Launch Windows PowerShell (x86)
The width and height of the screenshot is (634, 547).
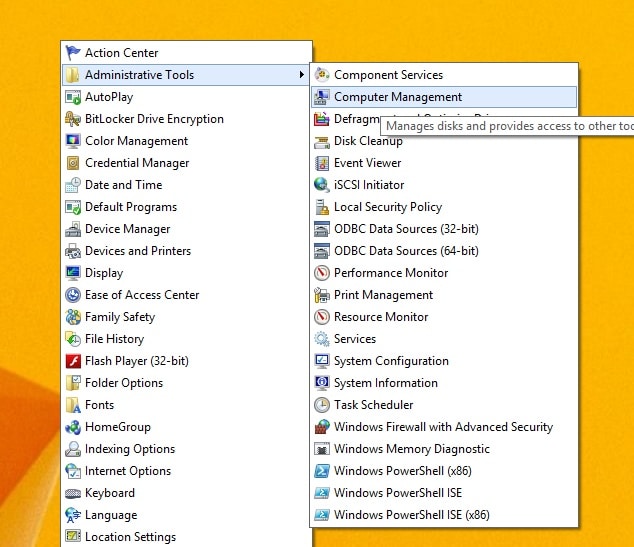coord(444,471)
